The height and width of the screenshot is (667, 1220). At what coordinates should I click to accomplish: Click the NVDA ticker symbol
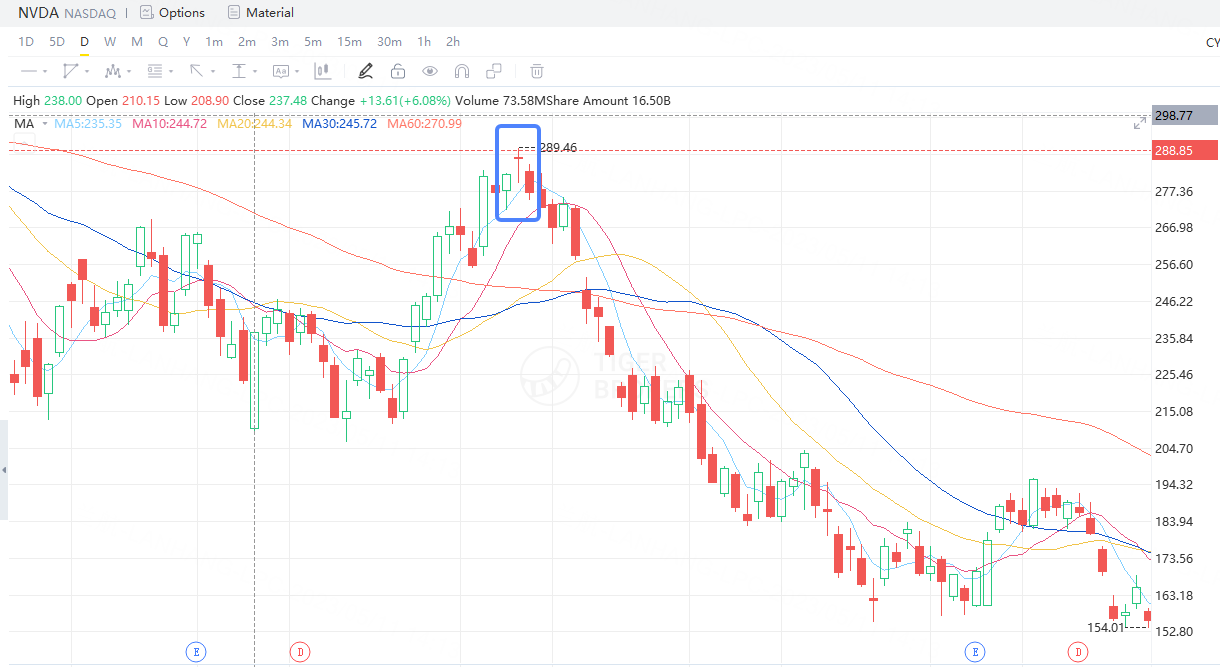pyautogui.click(x=39, y=13)
